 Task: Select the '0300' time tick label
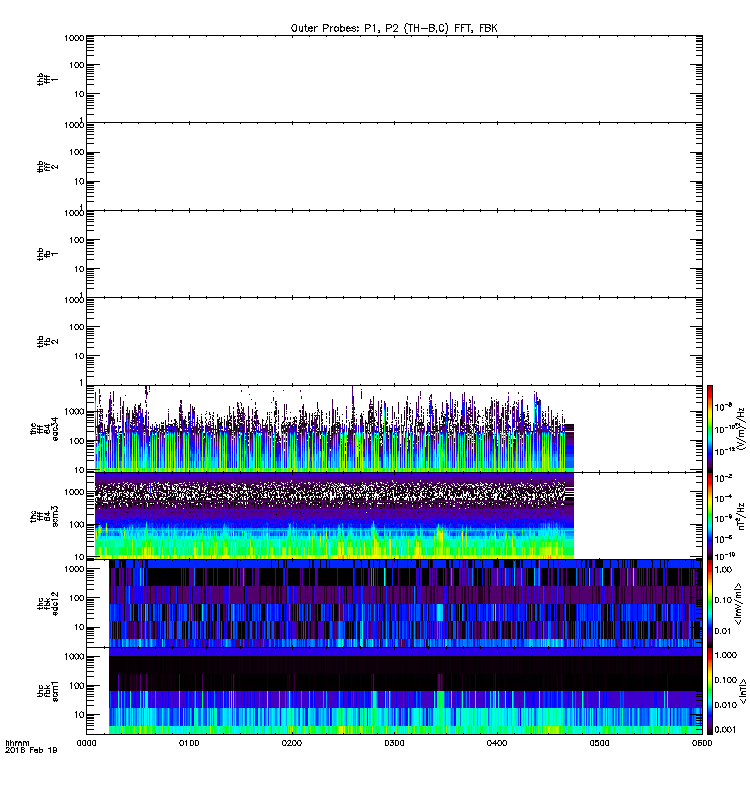pyautogui.click(x=394, y=743)
